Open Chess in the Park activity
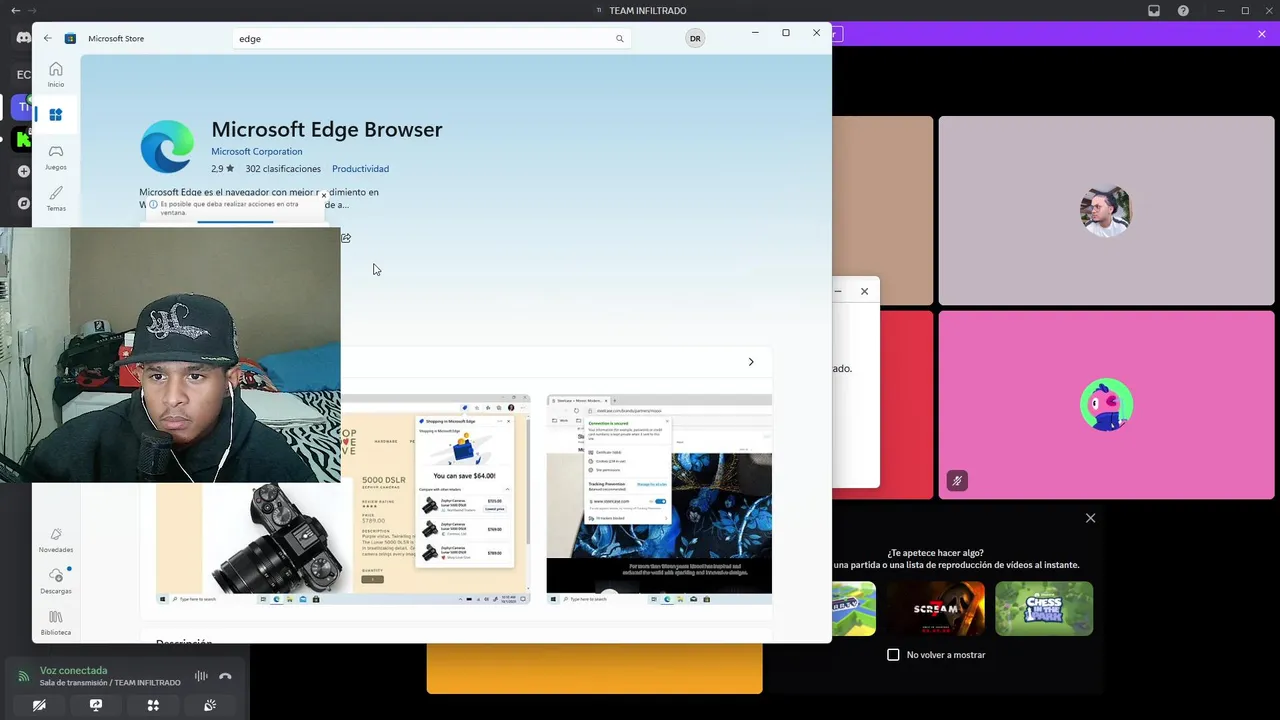 (x=1044, y=608)
